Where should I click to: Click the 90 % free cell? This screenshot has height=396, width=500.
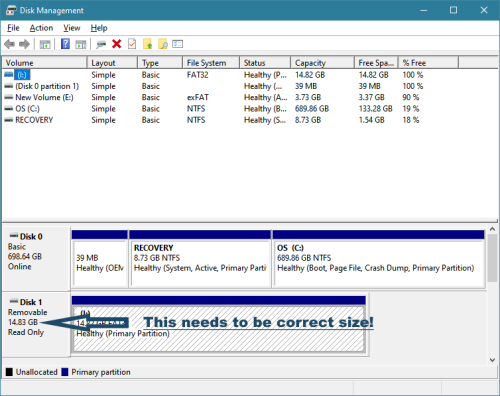pos(411,97)
